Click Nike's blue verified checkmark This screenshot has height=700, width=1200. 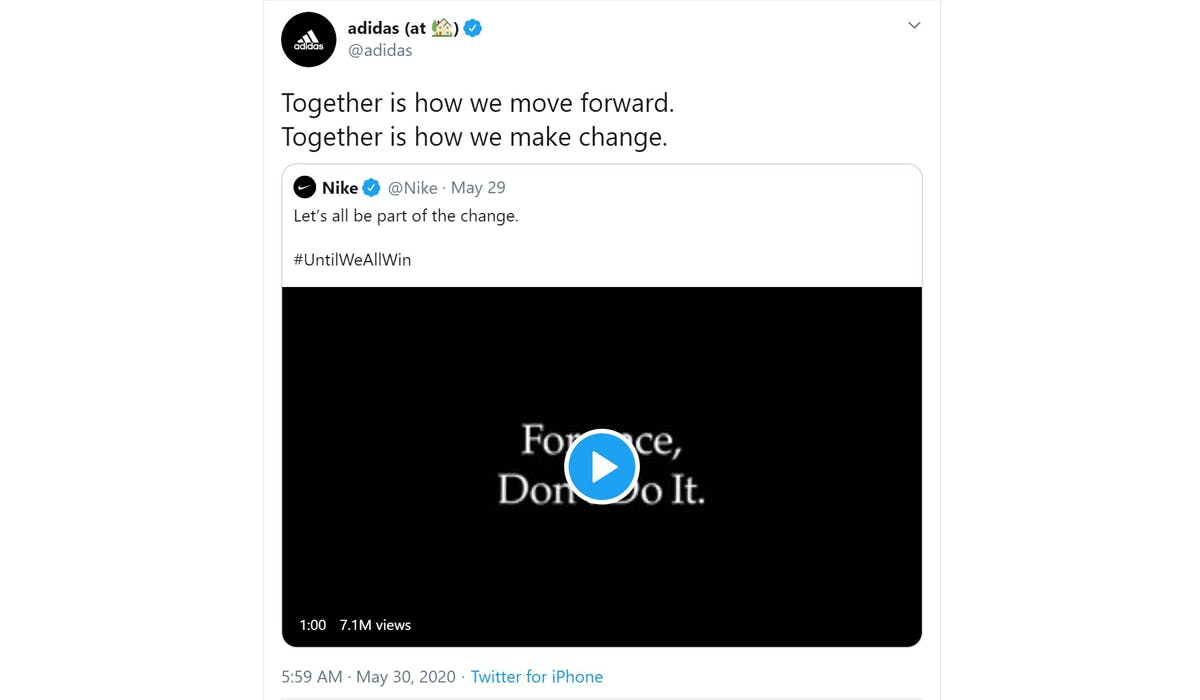point(371,187)
